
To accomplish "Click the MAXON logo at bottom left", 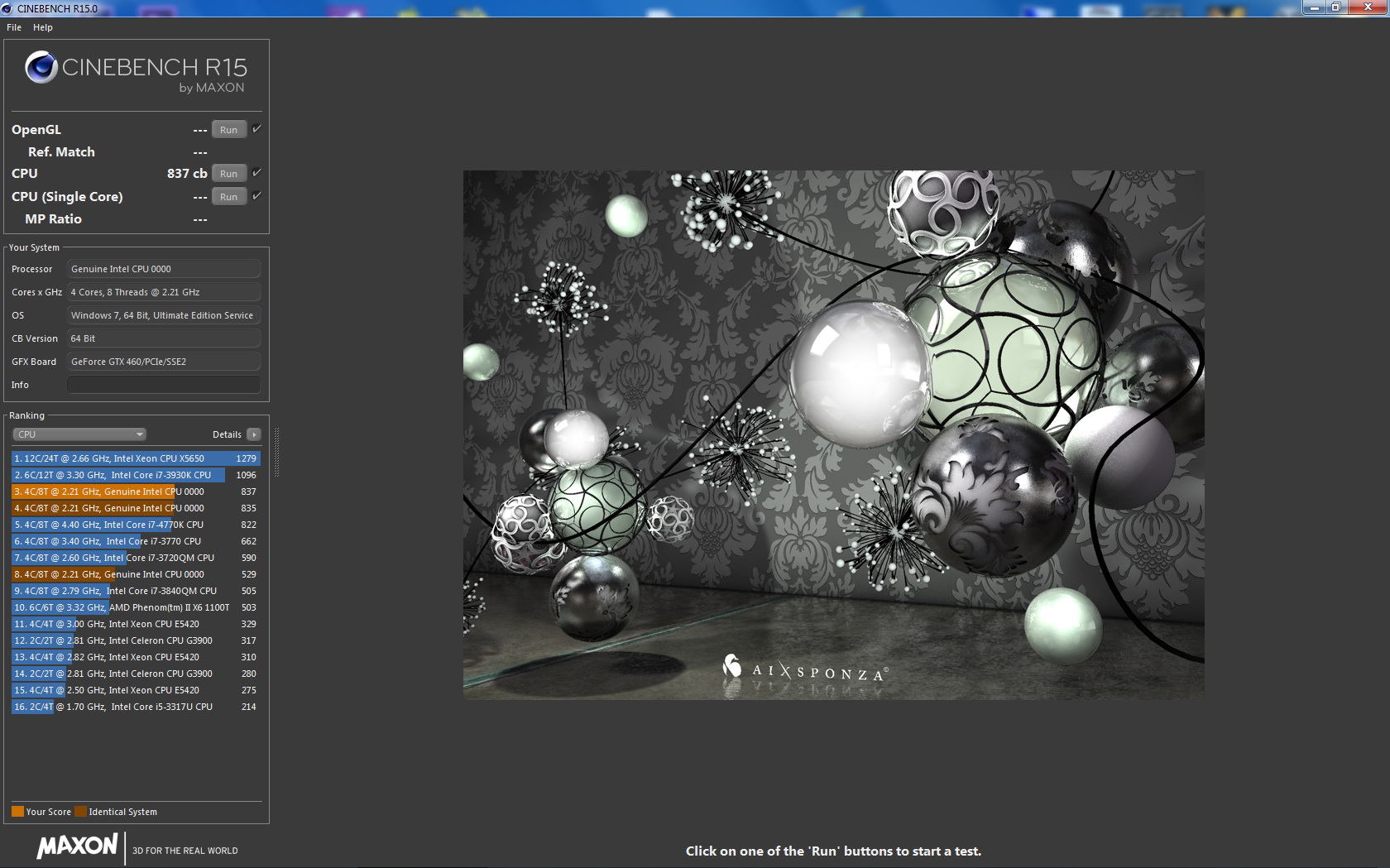I will pos(78,846).
